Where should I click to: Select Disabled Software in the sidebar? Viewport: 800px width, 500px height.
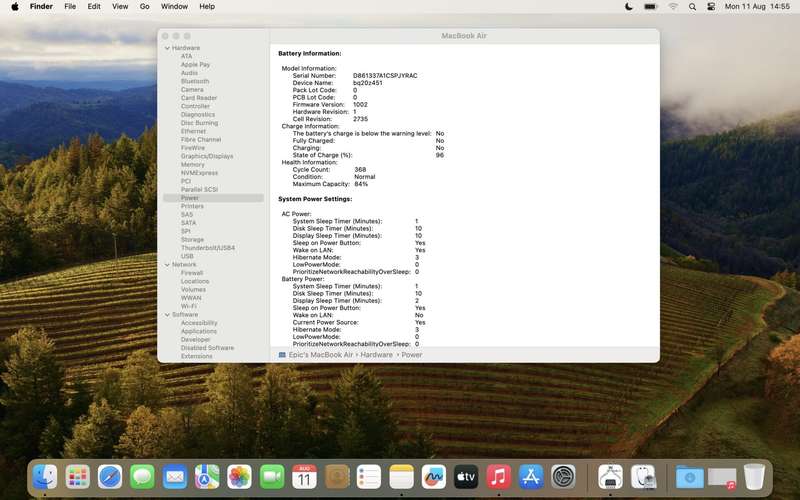pyautogui.click(x=207, y=348)
